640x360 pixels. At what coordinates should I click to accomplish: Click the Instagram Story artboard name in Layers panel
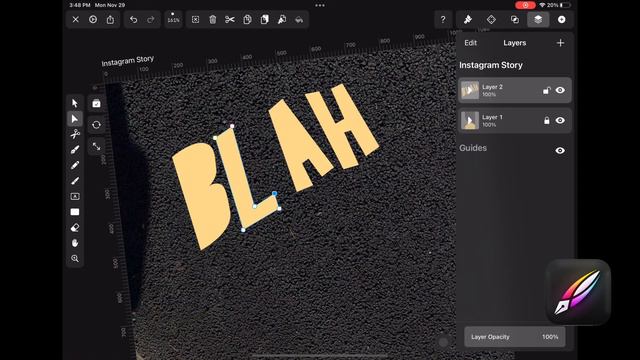491,65
